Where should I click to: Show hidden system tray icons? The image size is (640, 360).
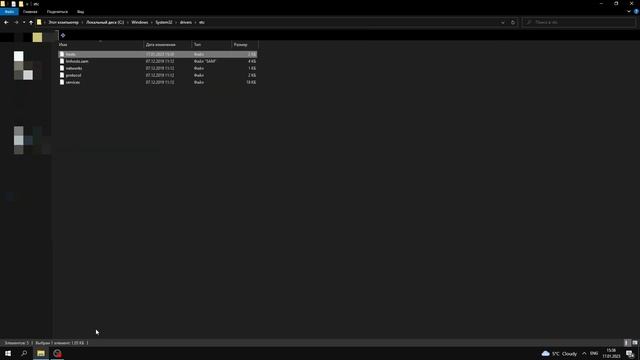(584, 353)
